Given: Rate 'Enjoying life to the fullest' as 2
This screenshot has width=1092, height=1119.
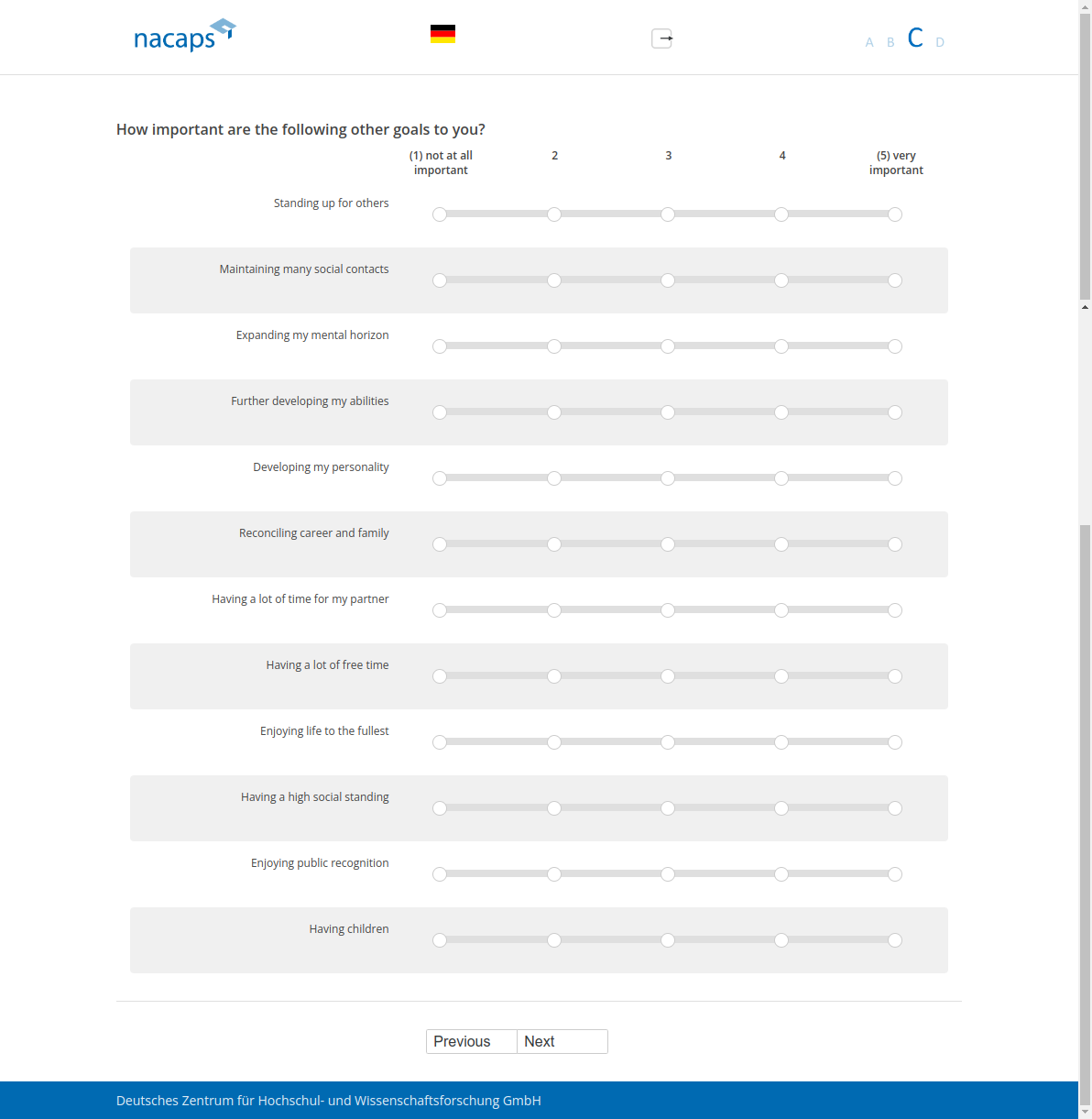Looking at the screenshot, I should pos(554,742).
